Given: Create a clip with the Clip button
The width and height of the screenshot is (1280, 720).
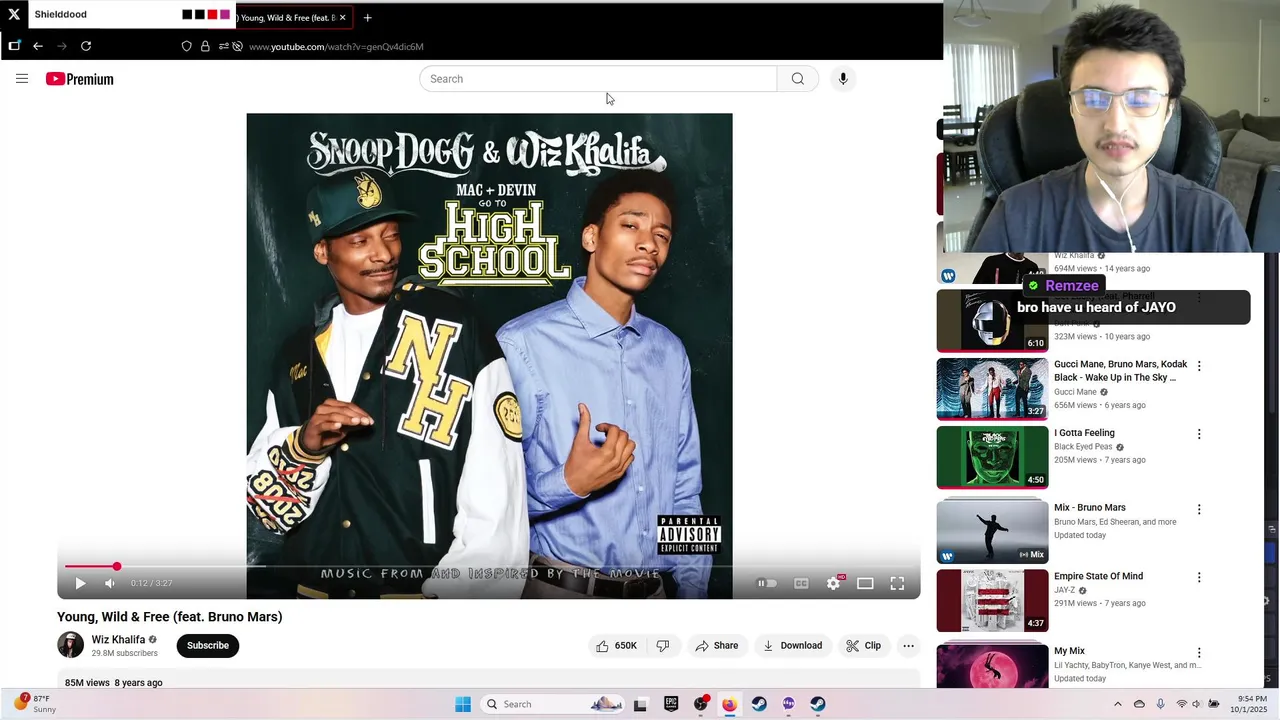Looking at the screenshot, I should click(x=864, y=646).
